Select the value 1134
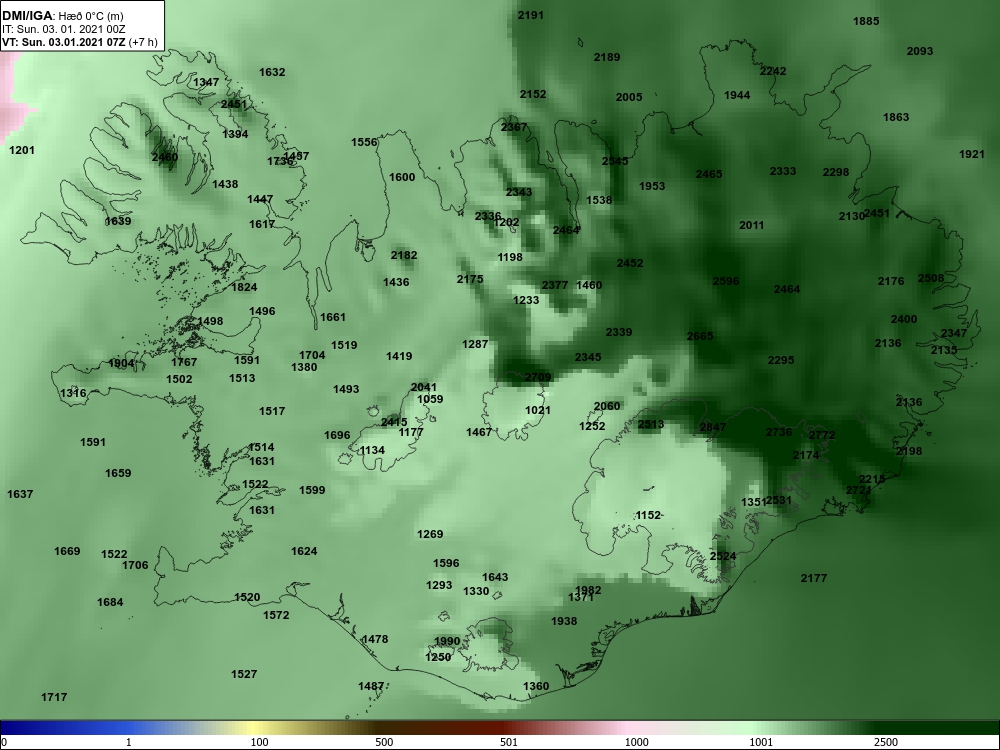Viewport: 1000px width, 750px height. click(x=372, y=450)
